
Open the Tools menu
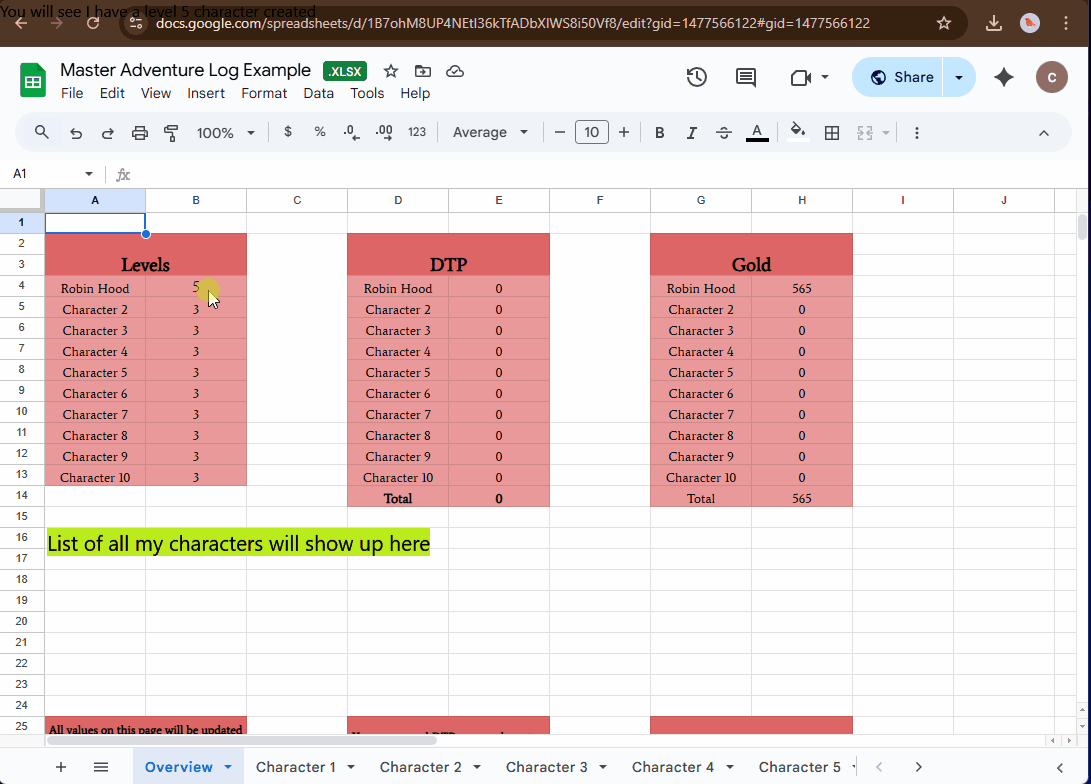click(x=367, y=93)
